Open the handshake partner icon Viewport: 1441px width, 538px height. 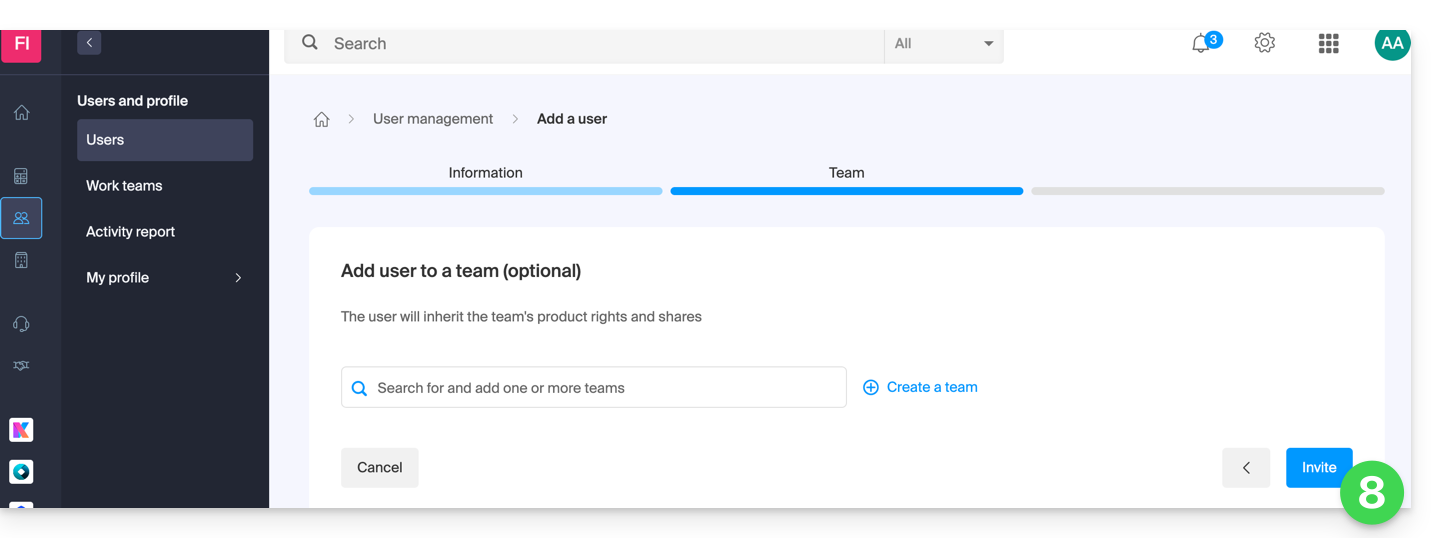click(21, 366)
